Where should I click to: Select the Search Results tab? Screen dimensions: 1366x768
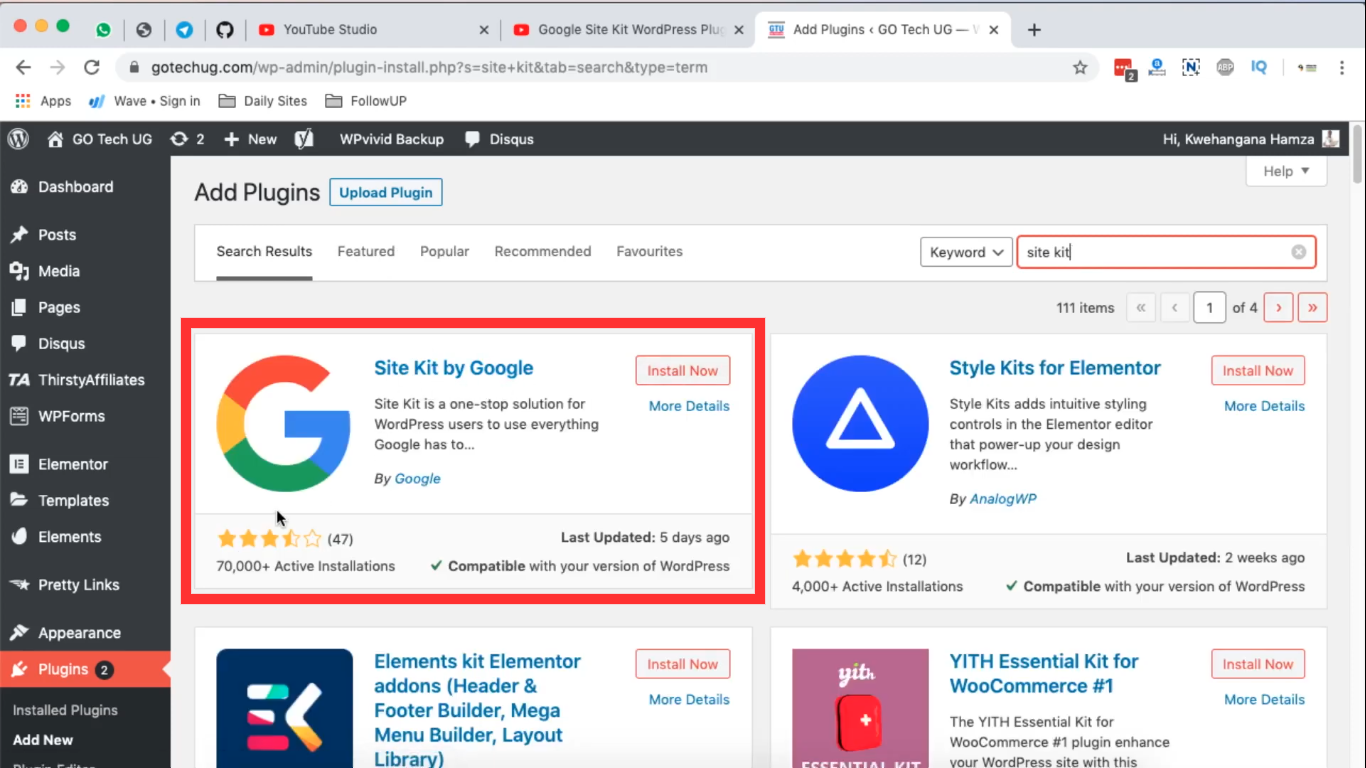pos(264,251)
